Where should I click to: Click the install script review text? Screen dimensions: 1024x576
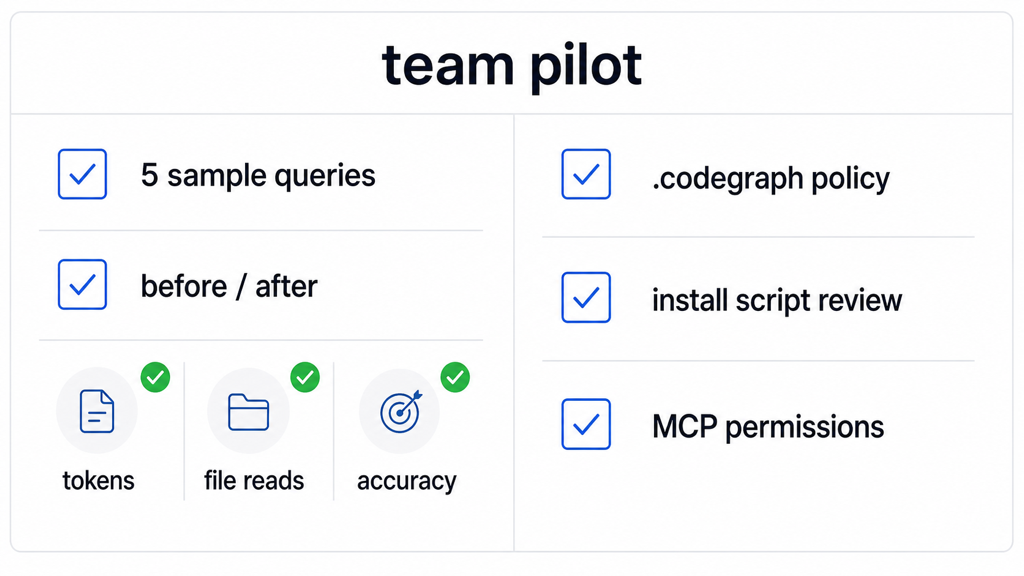pyautogui.click(x=777, y=300)
